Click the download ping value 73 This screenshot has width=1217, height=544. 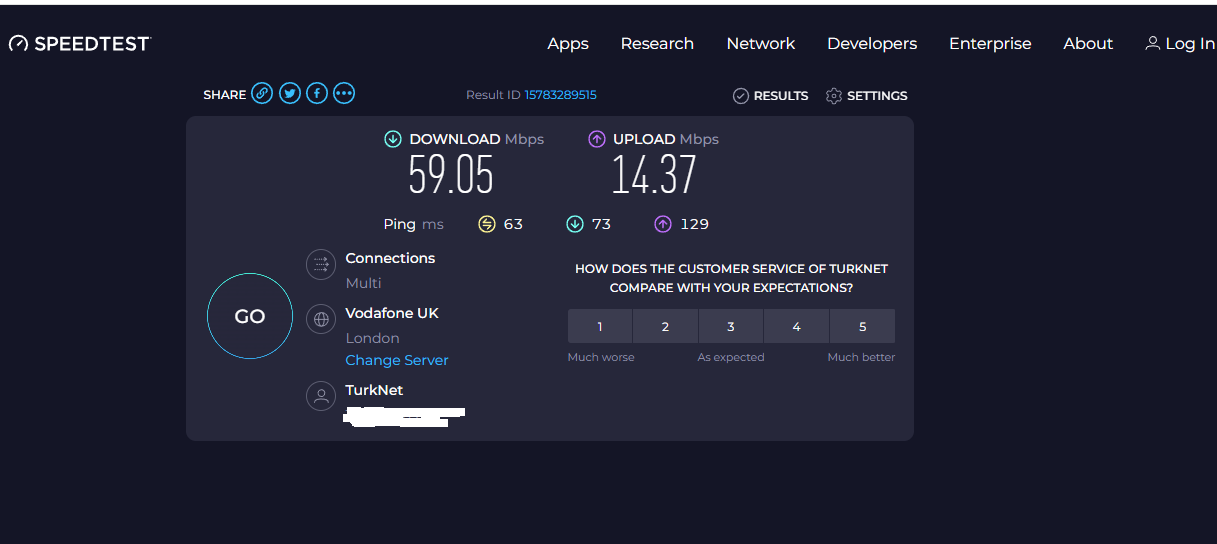(601, 224)
